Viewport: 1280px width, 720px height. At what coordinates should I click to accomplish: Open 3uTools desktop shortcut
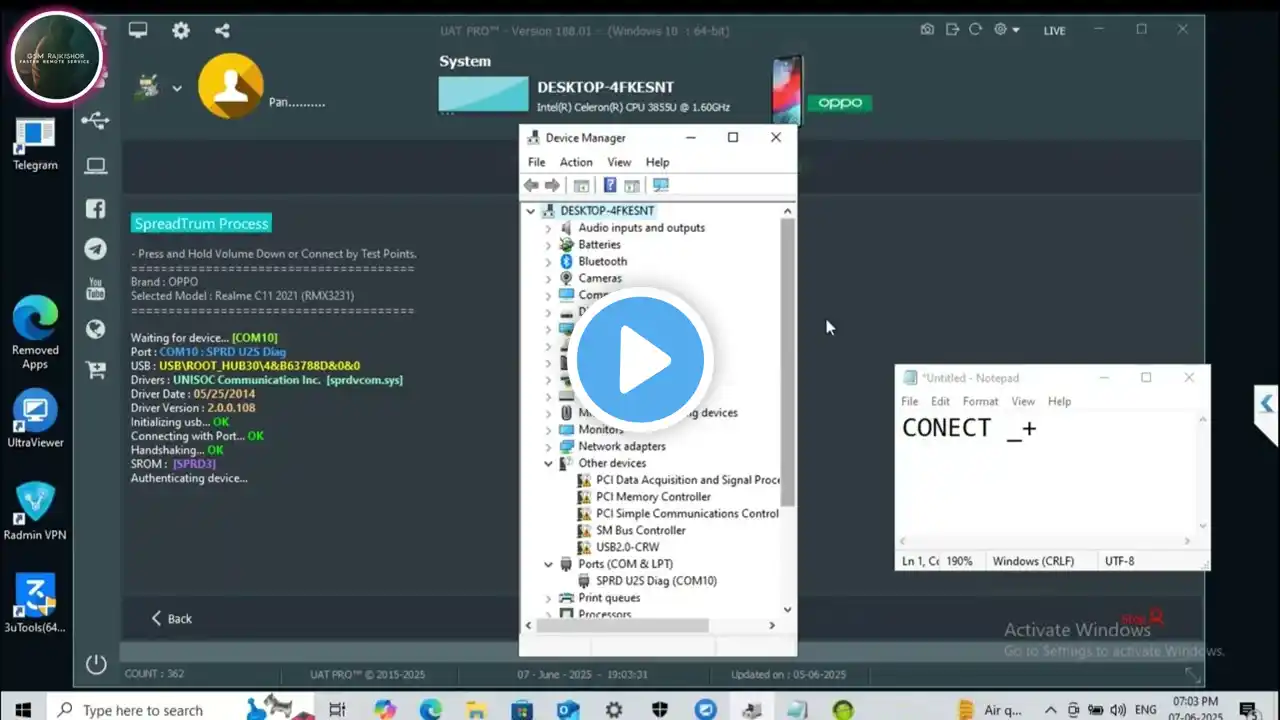tap(35, 604)
